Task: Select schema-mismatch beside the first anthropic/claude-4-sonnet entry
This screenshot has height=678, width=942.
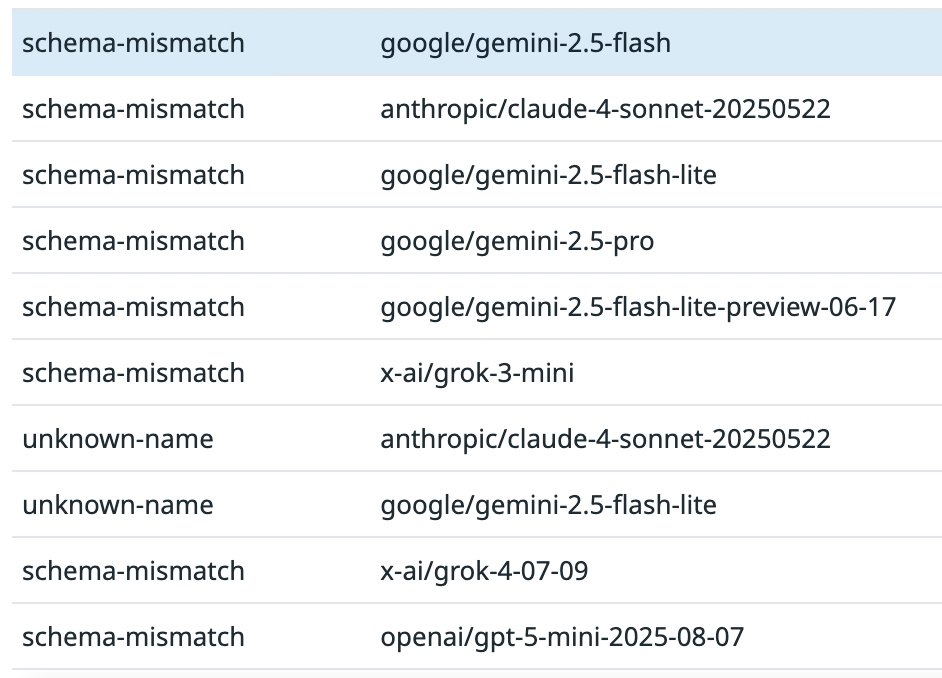Action: click(133, 108)
